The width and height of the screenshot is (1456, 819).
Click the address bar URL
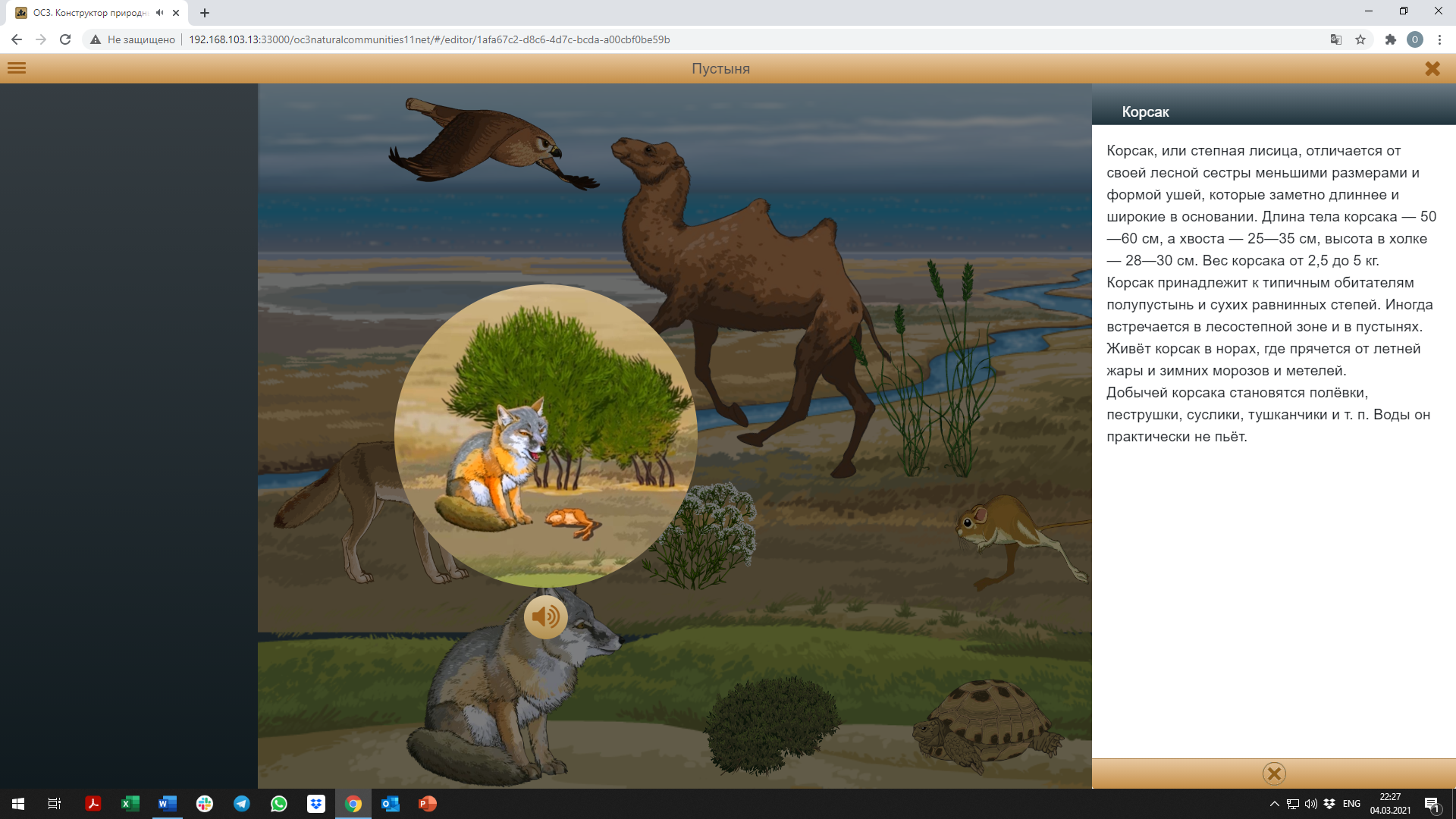click(x=428, y=39)
